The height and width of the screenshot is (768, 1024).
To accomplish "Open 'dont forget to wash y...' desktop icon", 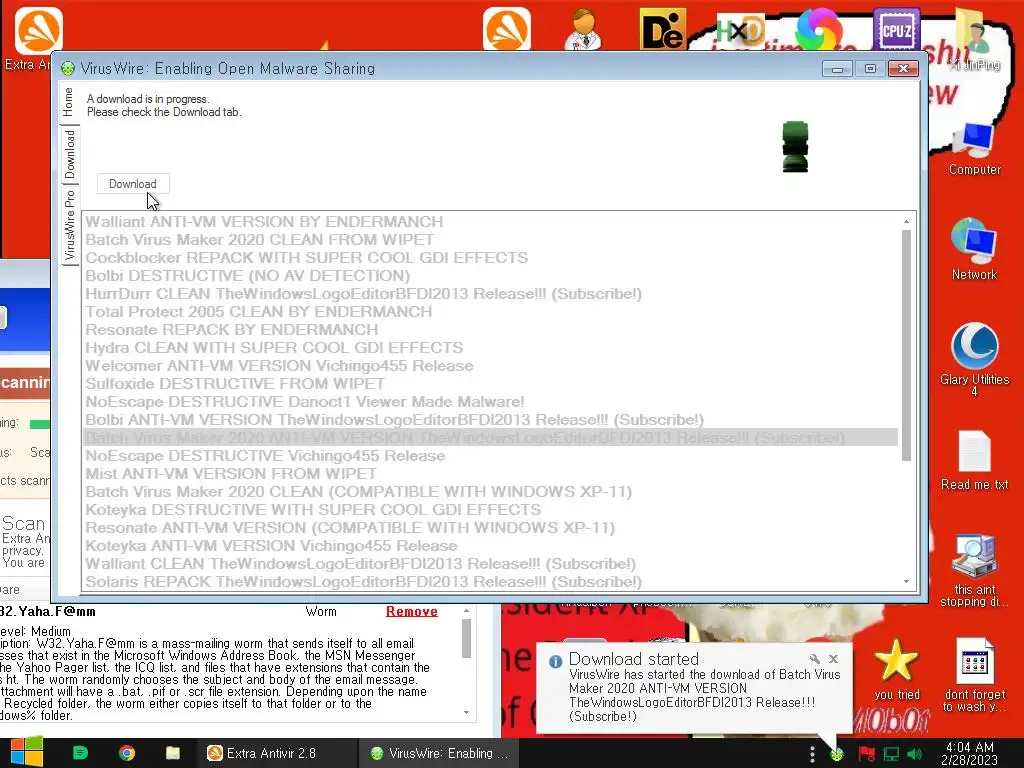I will click(974, 675).
